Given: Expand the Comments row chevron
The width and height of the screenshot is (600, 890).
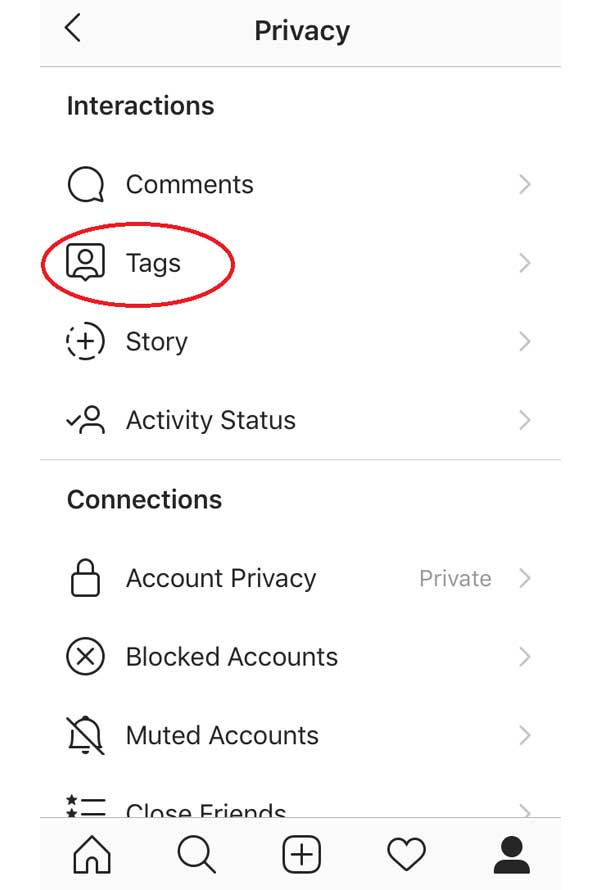Looking at the screenshot, I should 525,184.
